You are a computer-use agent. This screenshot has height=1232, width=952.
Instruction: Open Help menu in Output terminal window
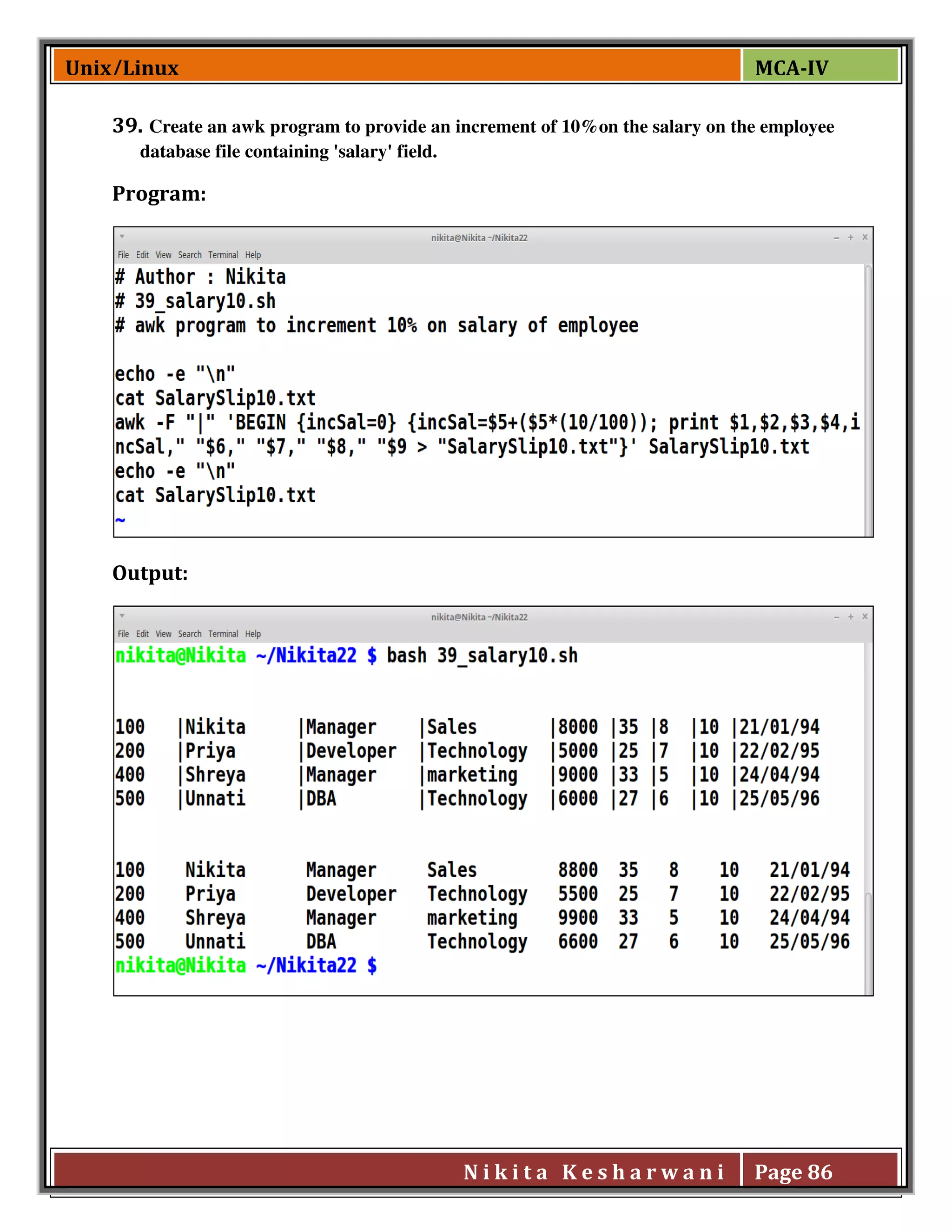click(x=253, y=634)
